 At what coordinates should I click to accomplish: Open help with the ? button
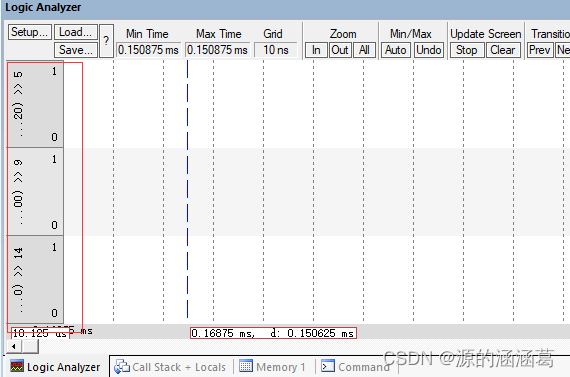pos(106,41)
